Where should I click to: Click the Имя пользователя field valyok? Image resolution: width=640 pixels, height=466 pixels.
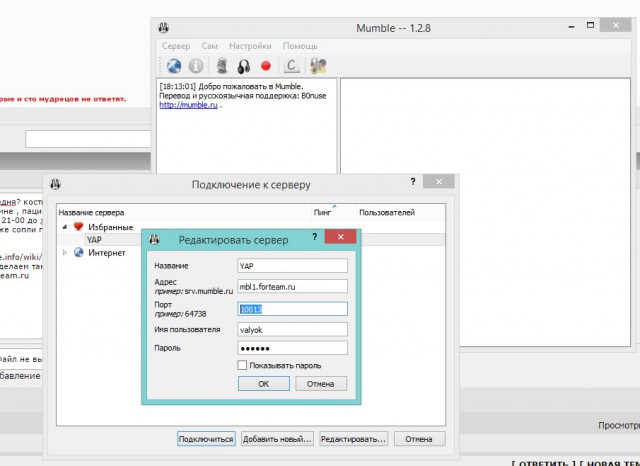[293, 330]
